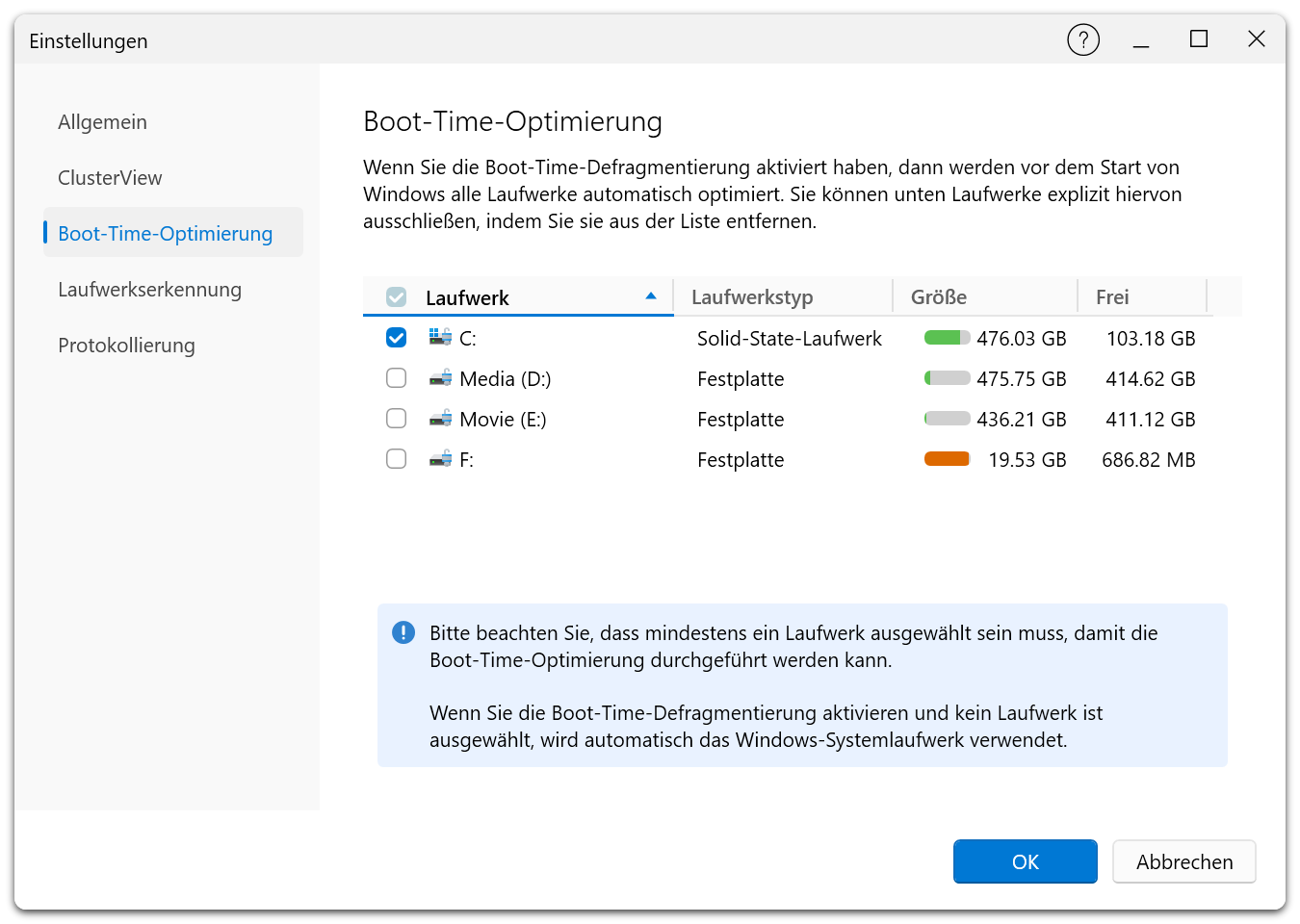This screenshot has height=924, width=1300.
Task: Click Festplatte type in Media (D:) row
Action: pos(741,379)
